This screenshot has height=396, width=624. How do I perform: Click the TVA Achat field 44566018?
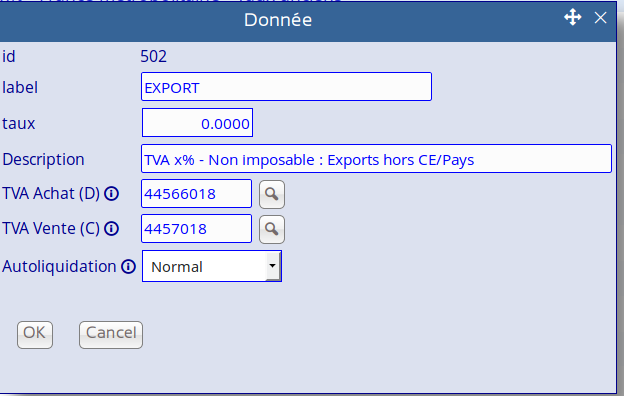click(196, 193)
